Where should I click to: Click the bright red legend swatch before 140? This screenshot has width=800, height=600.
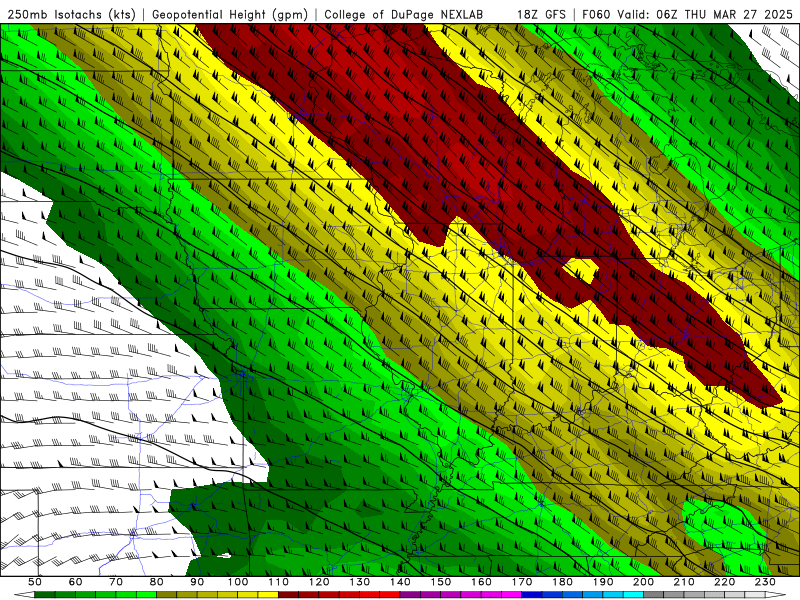tap(390, 595)
